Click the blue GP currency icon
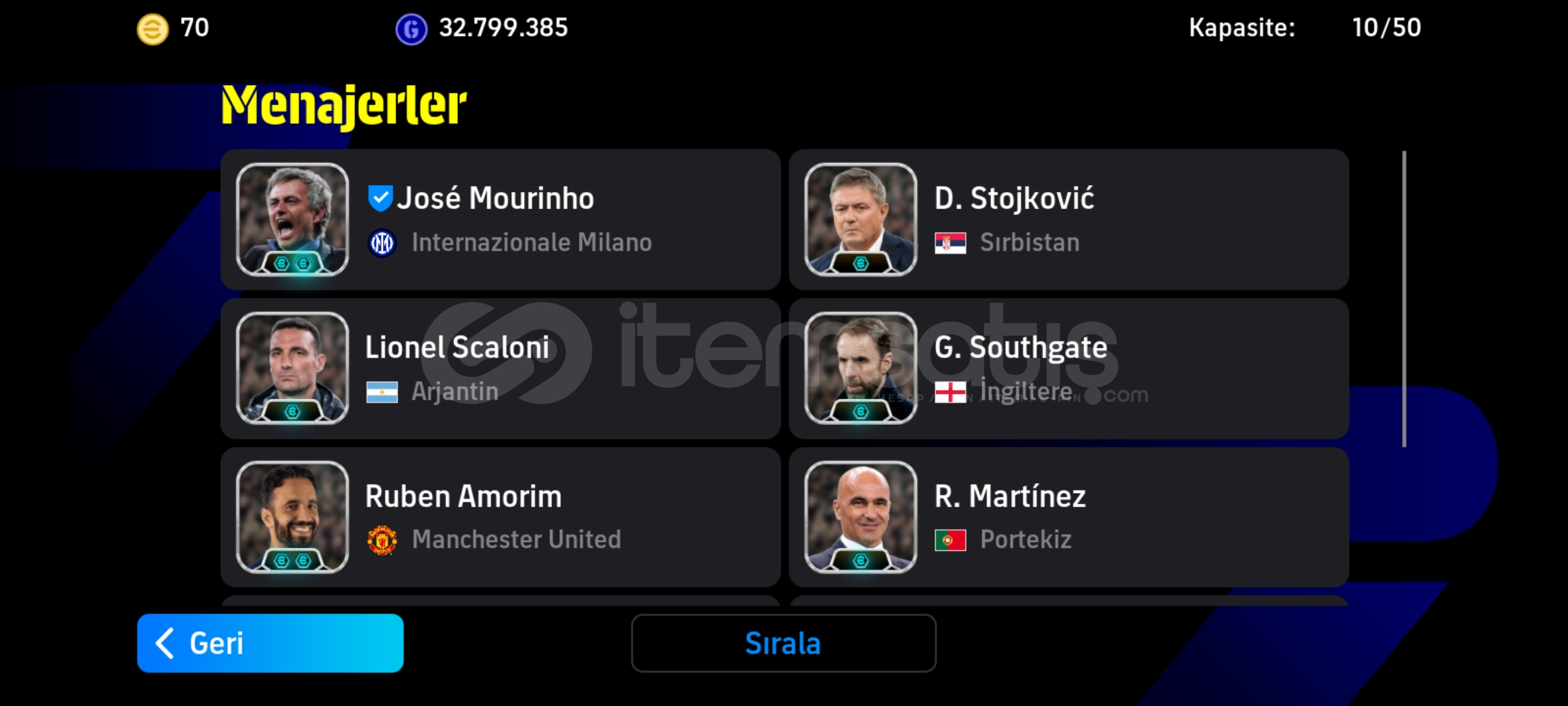The image size is (1568, 706). [411, 29]
